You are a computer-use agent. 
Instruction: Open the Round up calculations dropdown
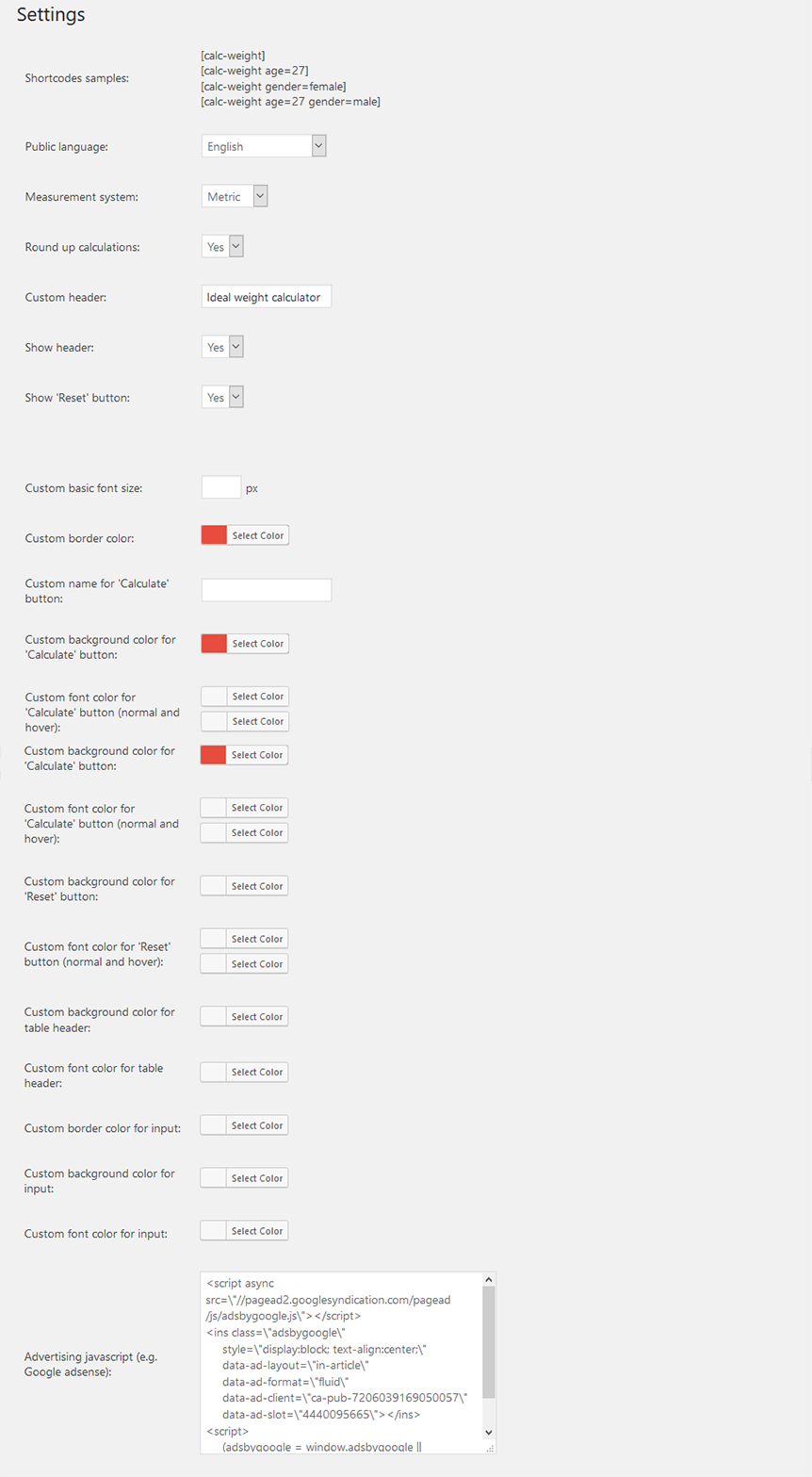pos(223,246)
